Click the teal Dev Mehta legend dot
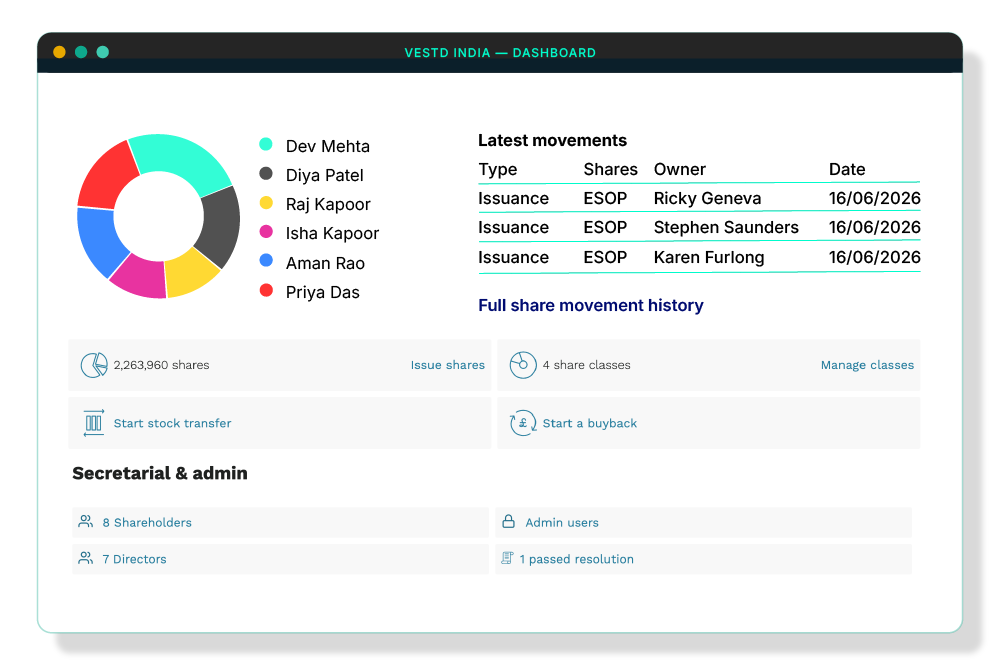 pyautogui.click(x=266, y=144)
